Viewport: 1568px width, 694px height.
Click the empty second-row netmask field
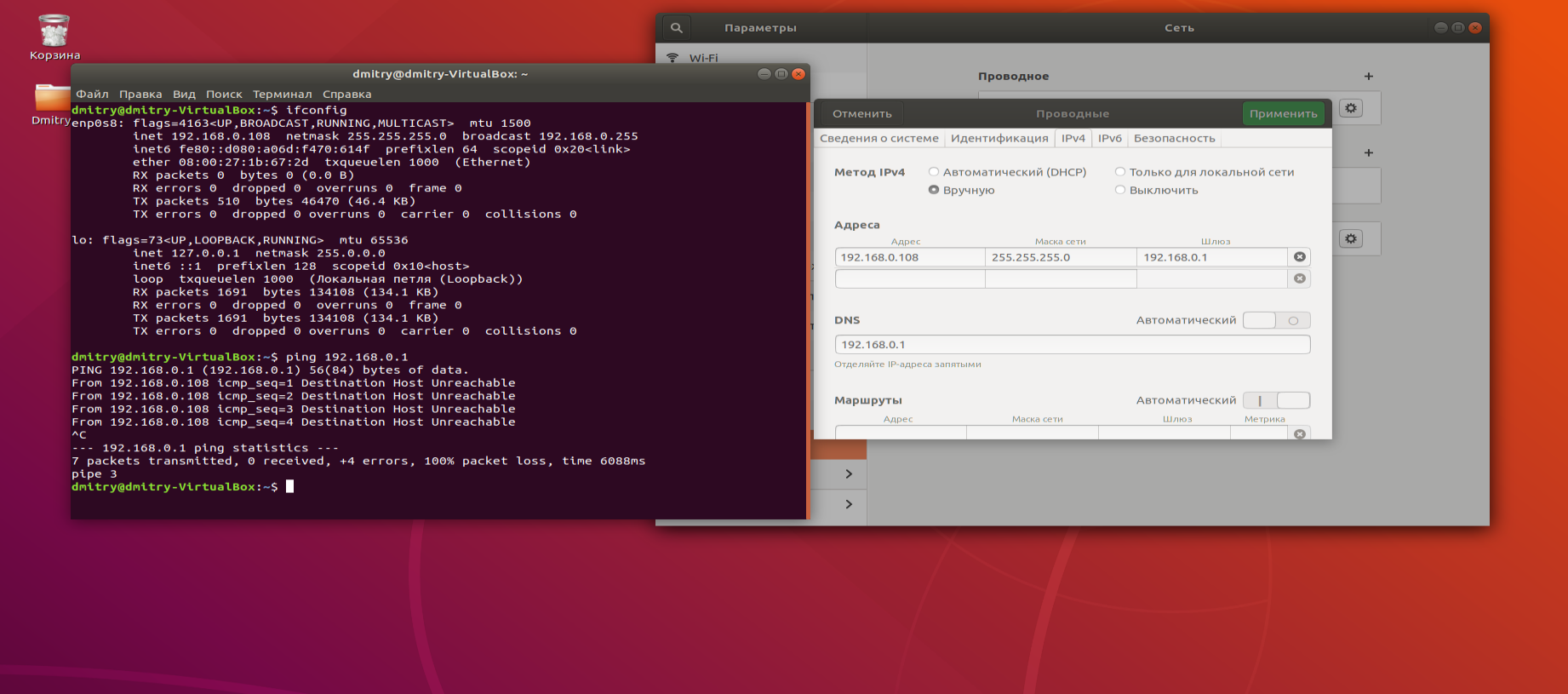point(1061,278)
